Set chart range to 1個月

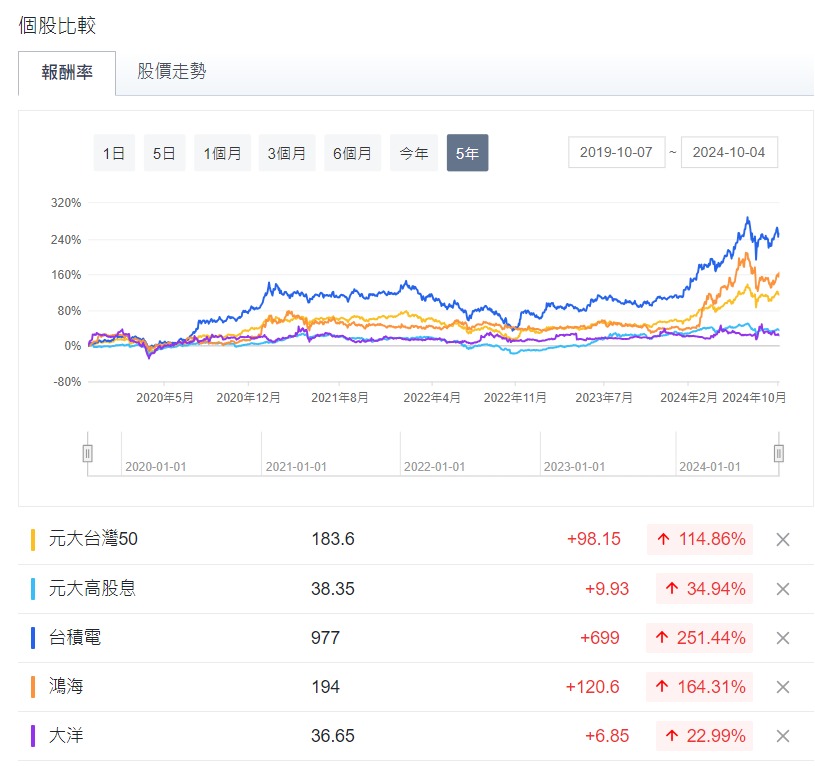coord(222,153)
